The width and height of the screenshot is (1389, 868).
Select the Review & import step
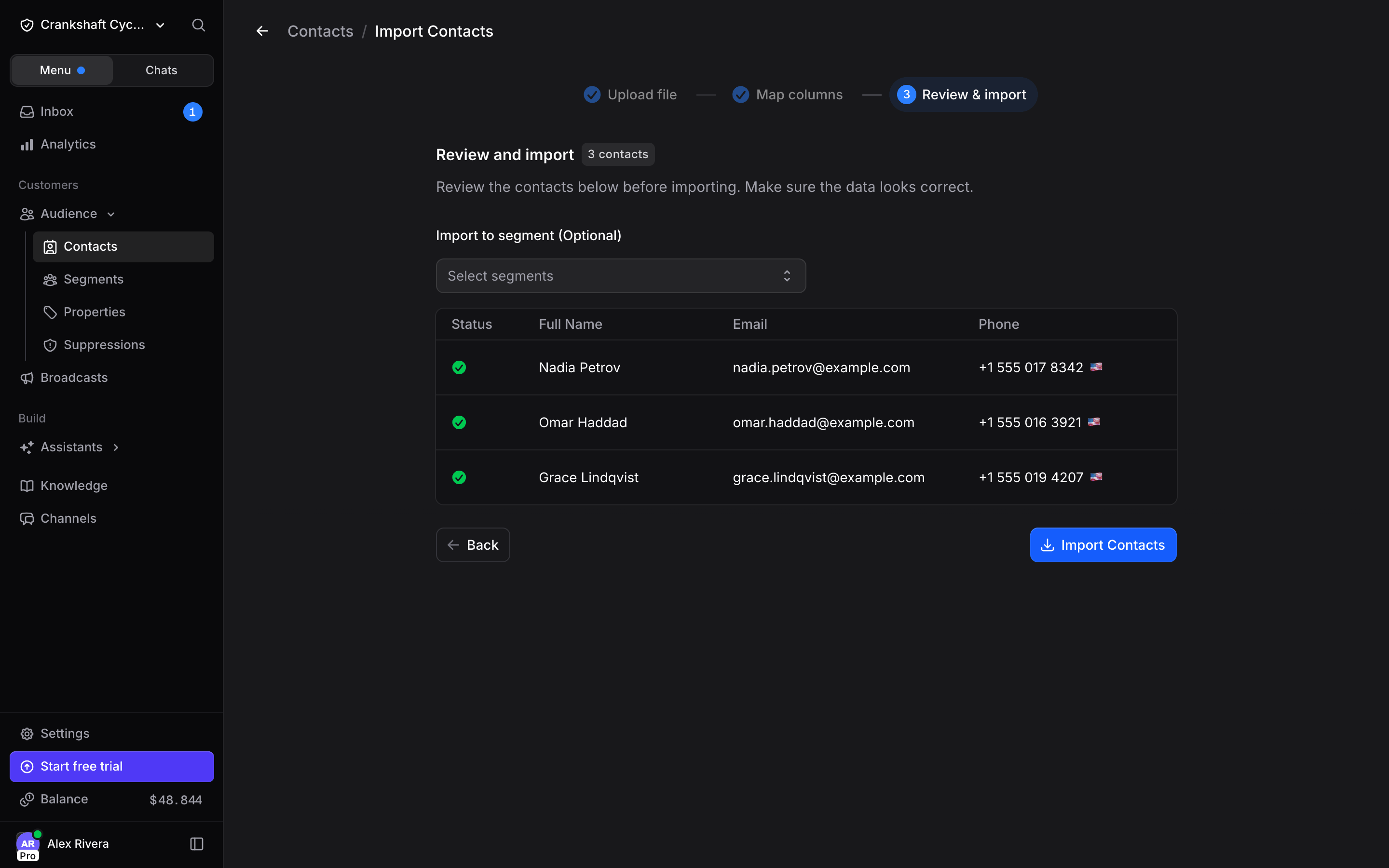[963, 95]
